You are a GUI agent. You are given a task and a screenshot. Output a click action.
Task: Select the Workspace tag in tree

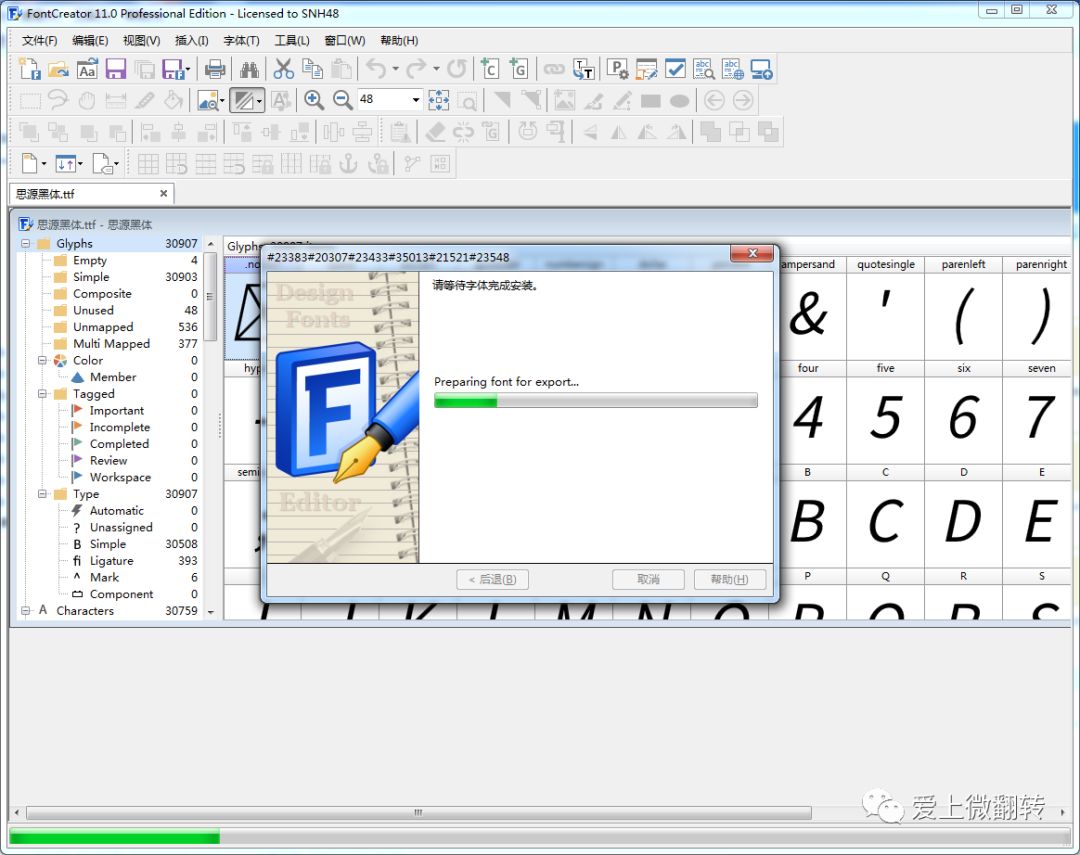pos(120,477)
